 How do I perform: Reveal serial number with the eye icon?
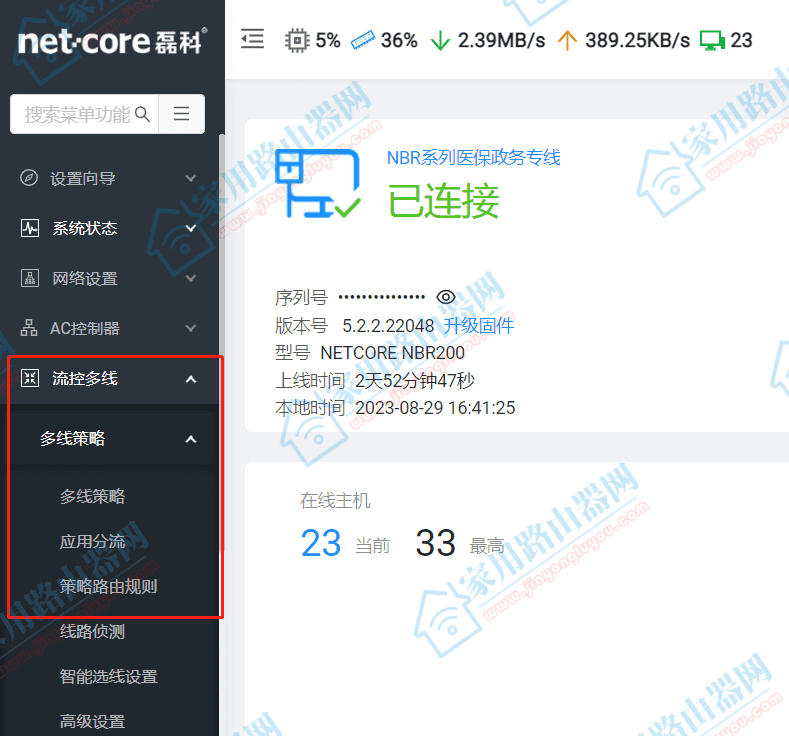[x=446, y=297]
